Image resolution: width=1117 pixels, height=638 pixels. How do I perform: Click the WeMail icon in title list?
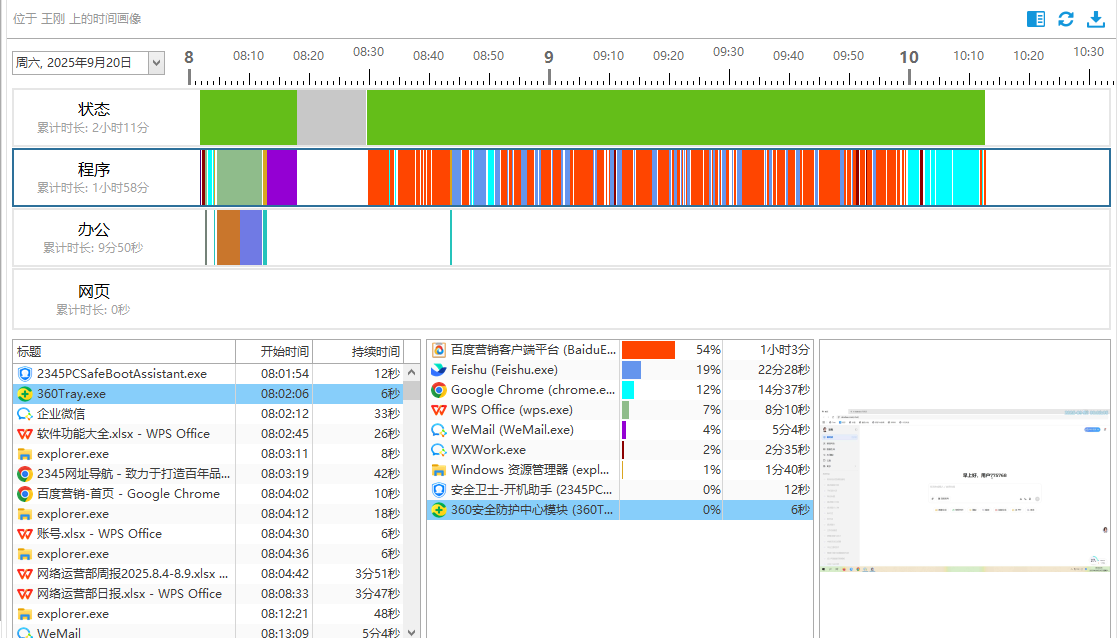point(25,632)
